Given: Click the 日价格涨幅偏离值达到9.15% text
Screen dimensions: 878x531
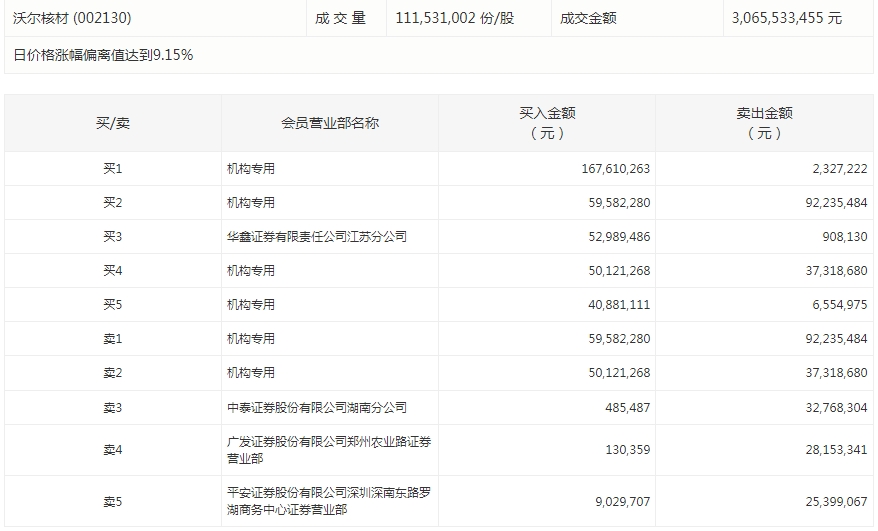Looking at the screenshot, I should click(x=104, y=55).
